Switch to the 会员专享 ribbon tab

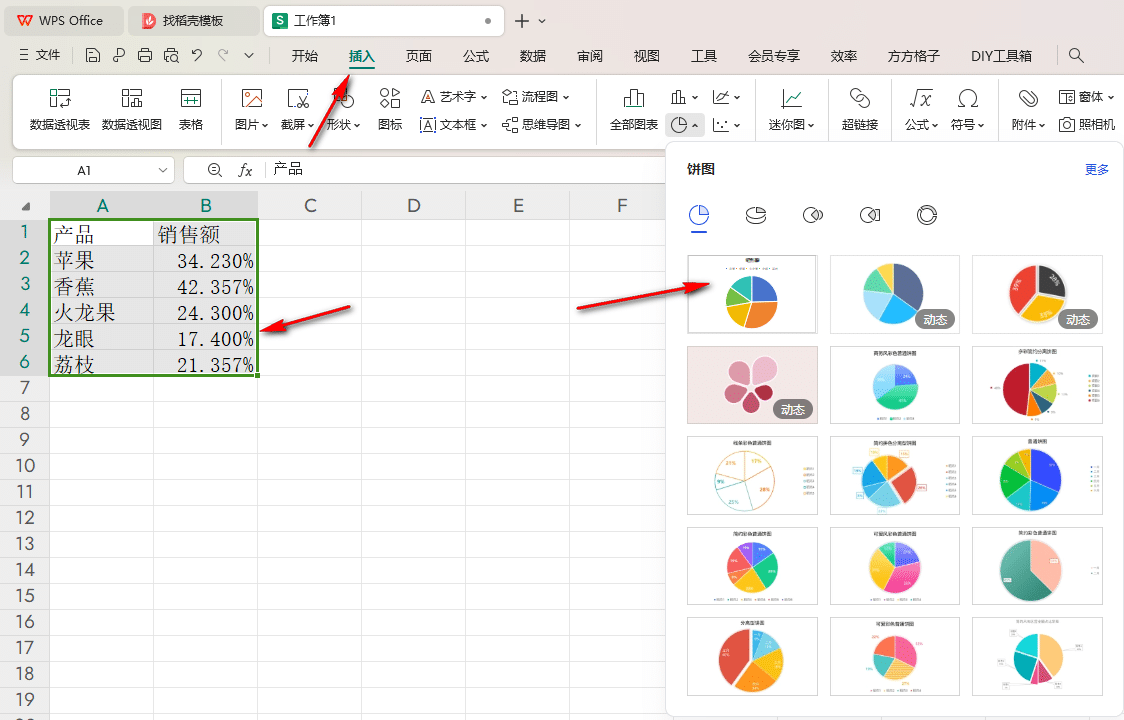(x=773, y=56)
